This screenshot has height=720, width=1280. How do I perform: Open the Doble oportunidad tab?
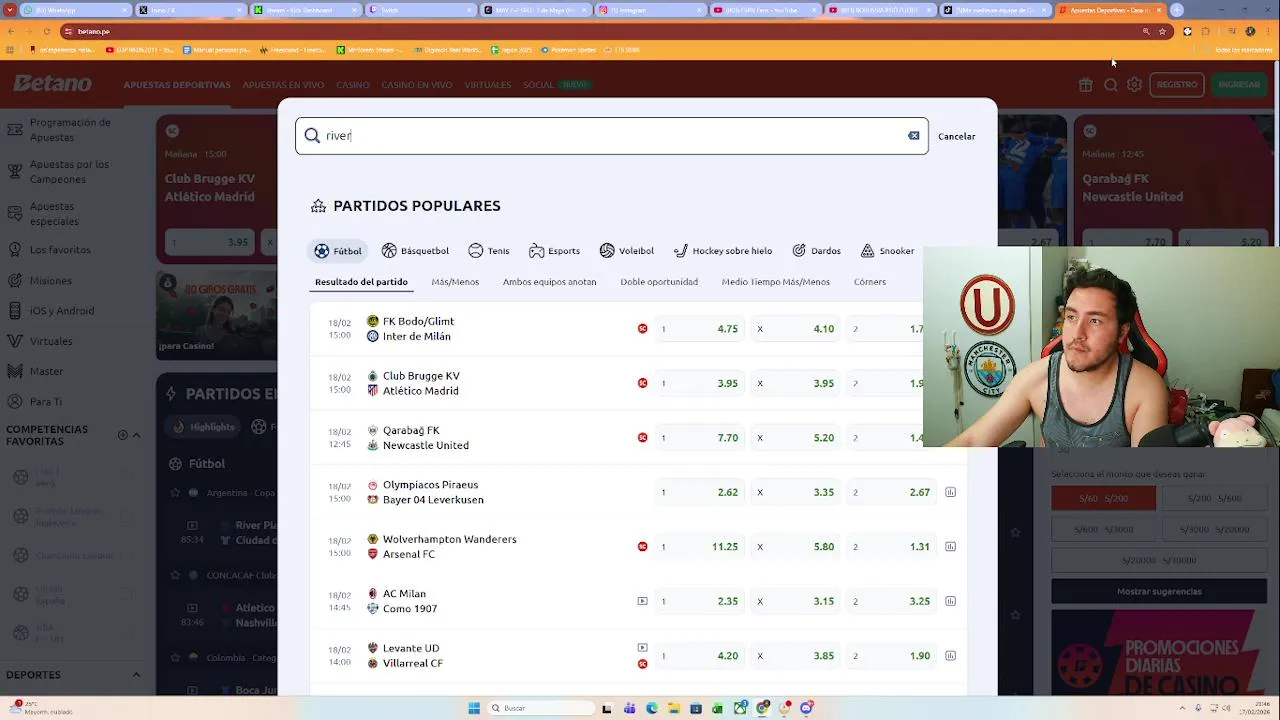(x=659, y=282)
